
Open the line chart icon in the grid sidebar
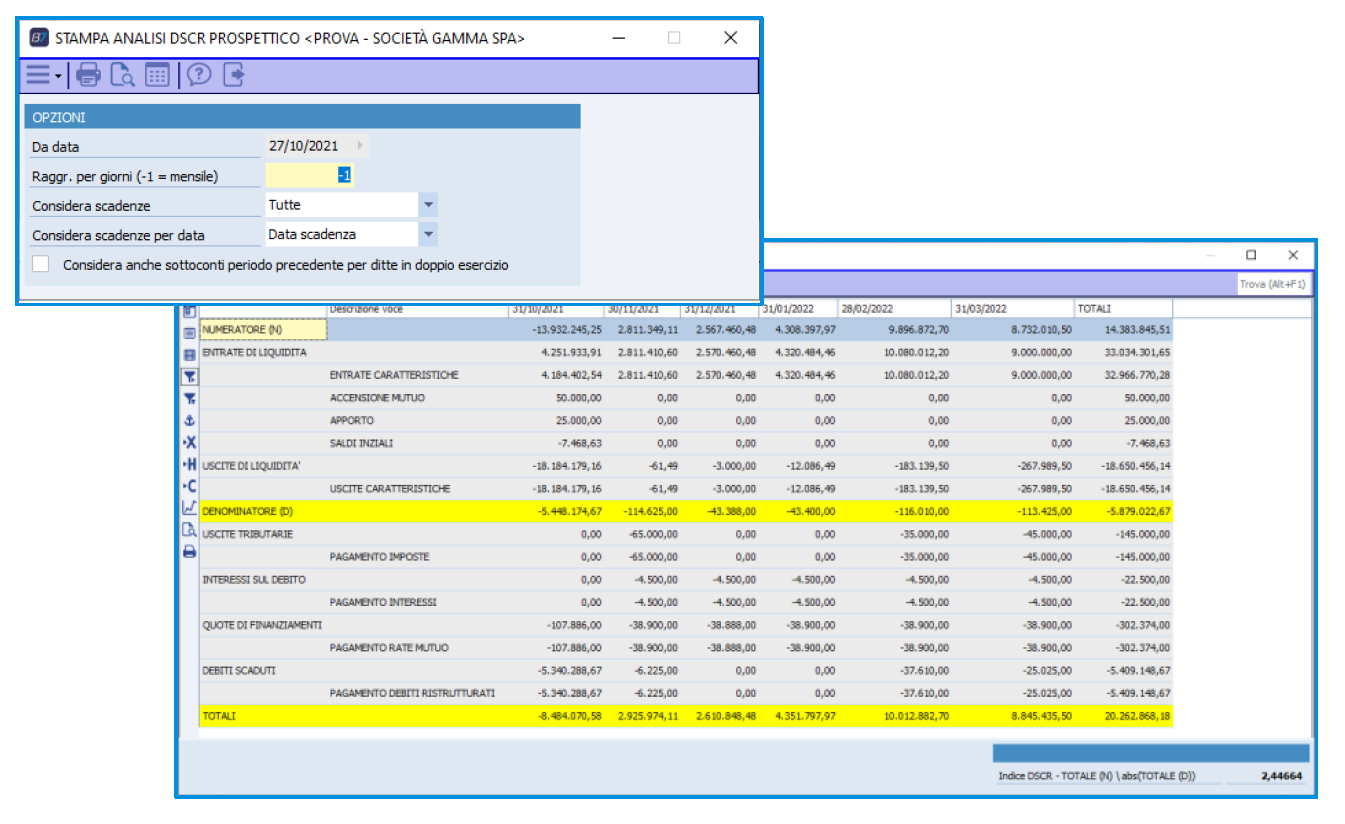pos(189,508)
